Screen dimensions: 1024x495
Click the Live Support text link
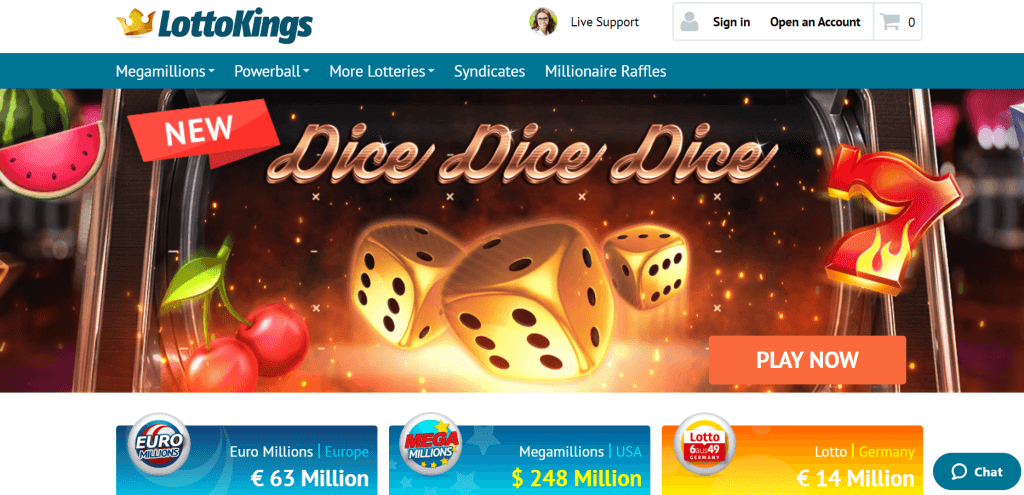[605, 22]
